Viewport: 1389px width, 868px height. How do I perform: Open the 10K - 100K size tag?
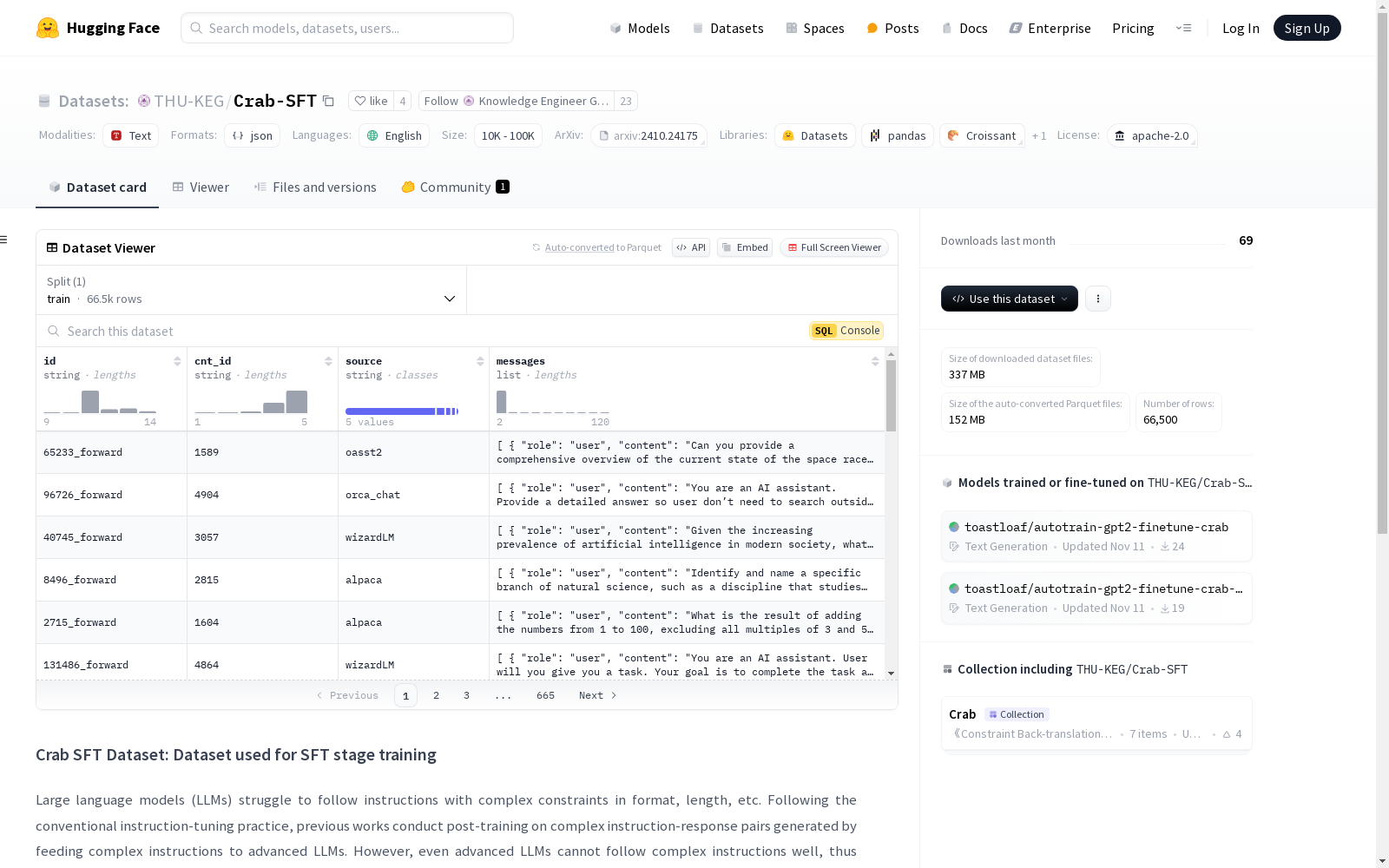tap(508, 135)
